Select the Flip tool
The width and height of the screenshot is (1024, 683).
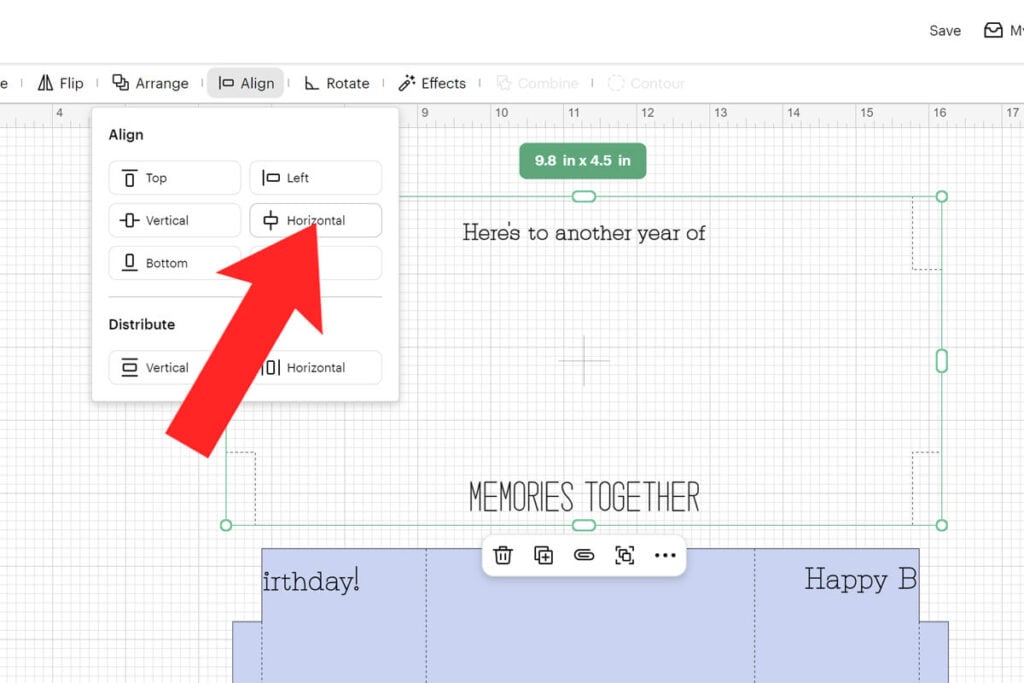[61, 83]
